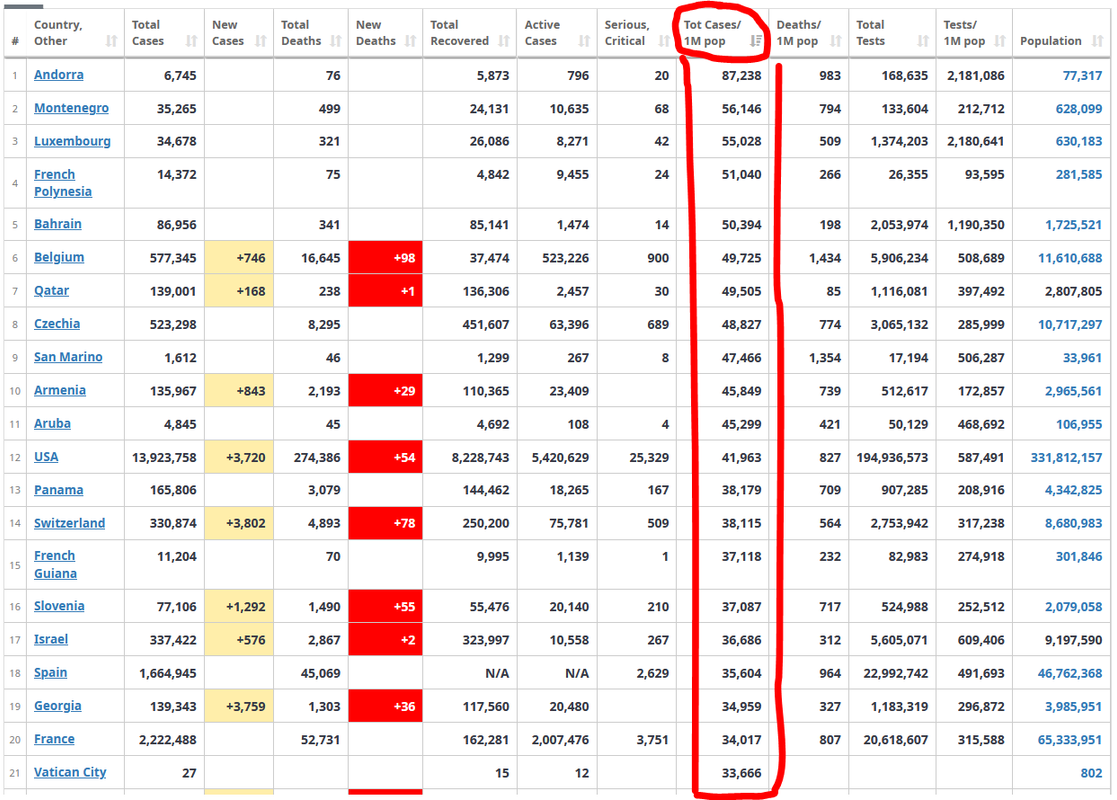Open the Andorra country link

(x=58, y=75)
